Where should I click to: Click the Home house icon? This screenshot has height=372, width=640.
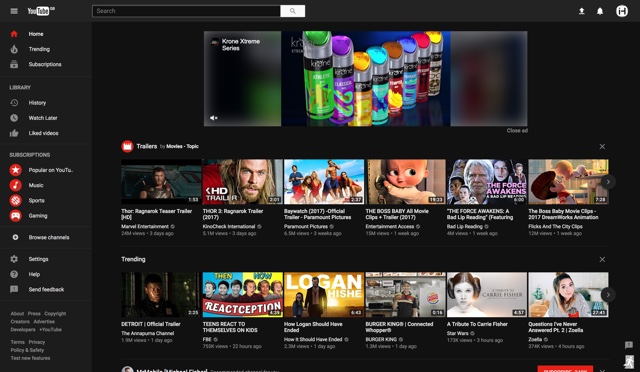(14, 34)
